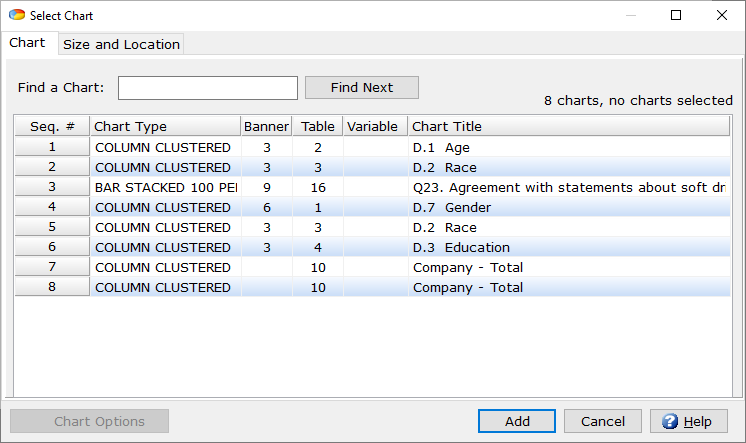This screenshot has height=443, width=746.
Task: Click the '8 charts, no charts selected' status text
Action: [x=638, y=101]
